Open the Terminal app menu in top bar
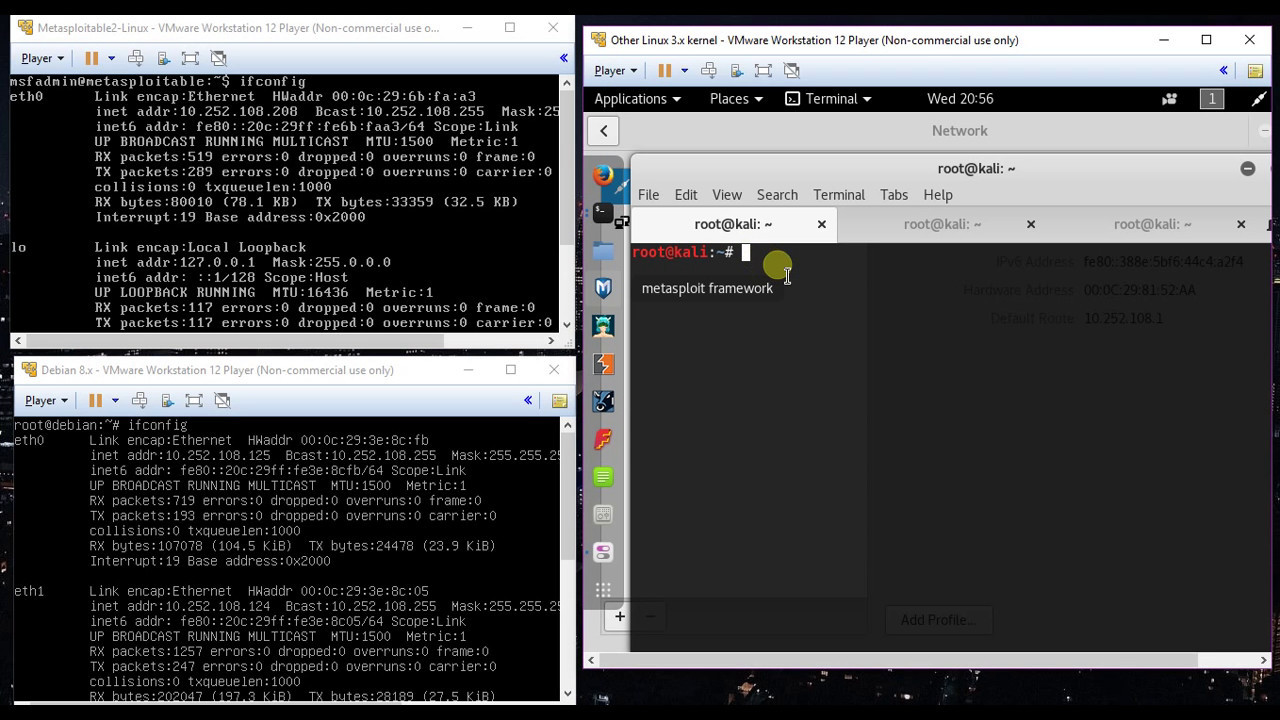The height and width of the screenshot is (720, 1280). [828, 99]
